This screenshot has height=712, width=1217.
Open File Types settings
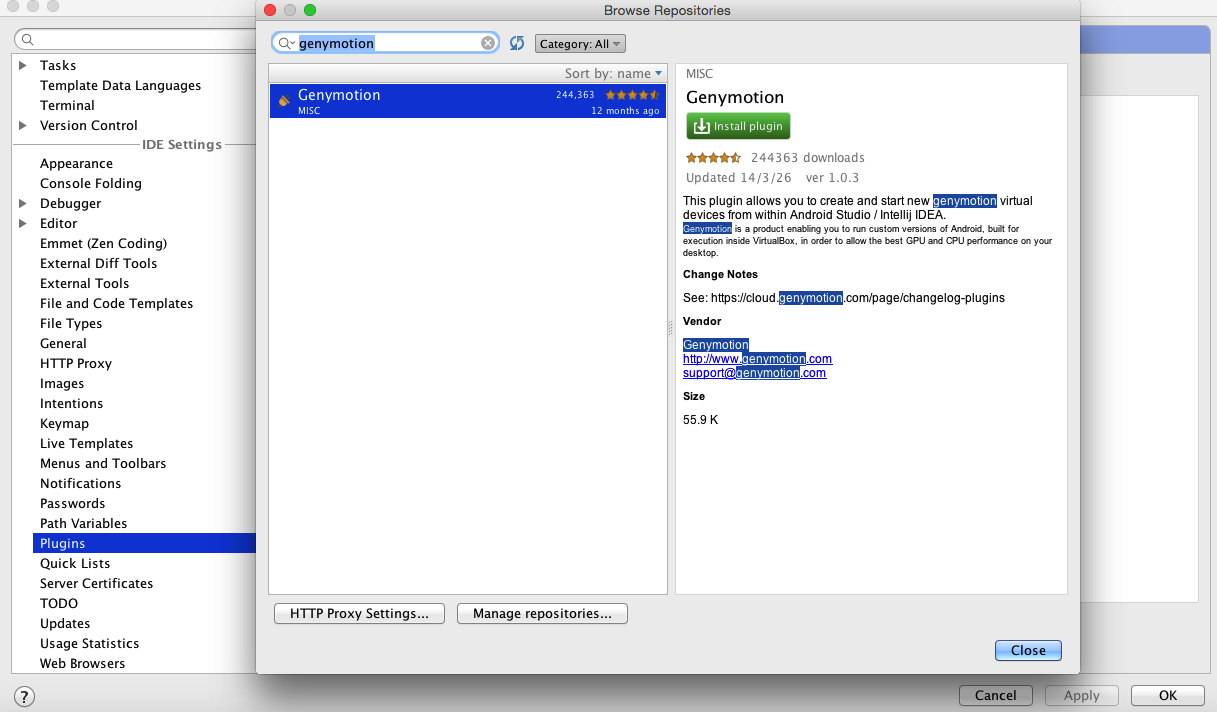pos(71,323)
